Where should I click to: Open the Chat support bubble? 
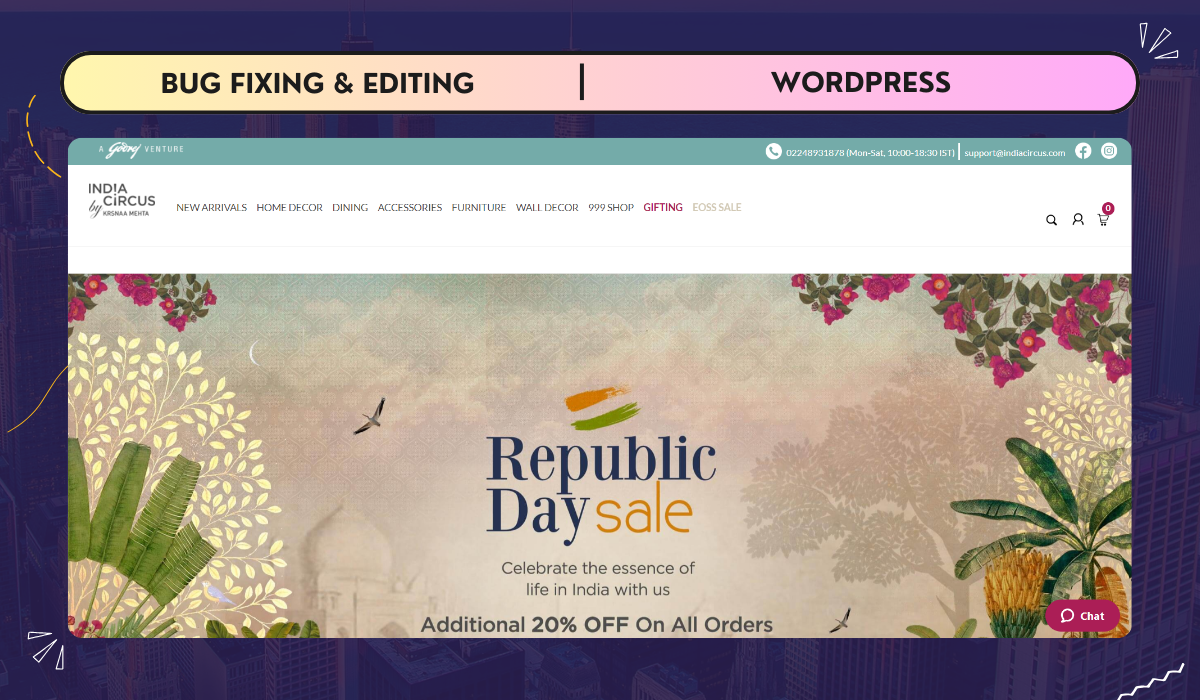point(1083,615)
